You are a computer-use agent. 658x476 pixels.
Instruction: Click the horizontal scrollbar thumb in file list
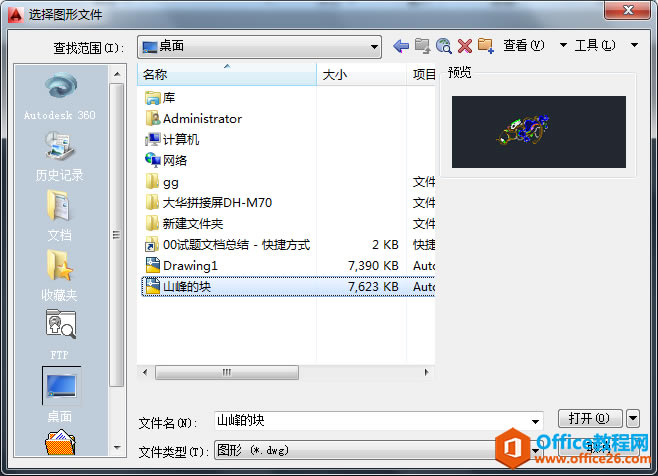[x=227, y=372]
